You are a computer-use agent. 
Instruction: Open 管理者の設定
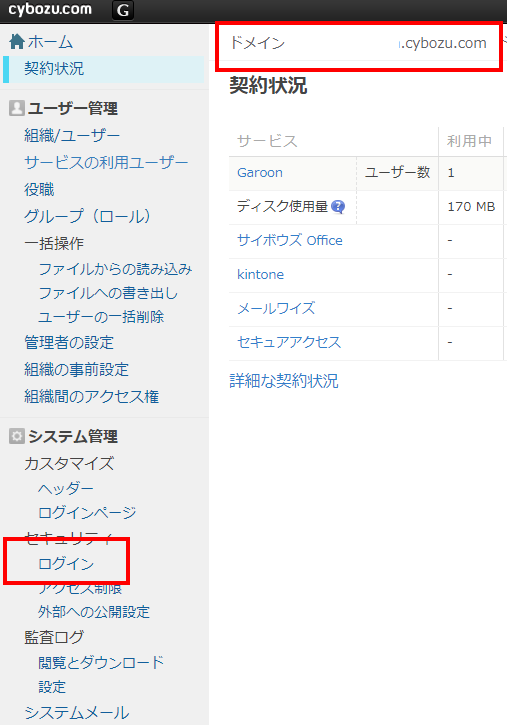coord(69,343)
